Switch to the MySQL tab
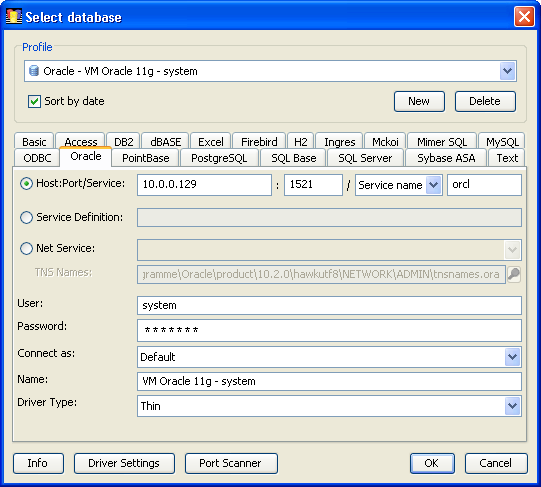 [502, 142]
